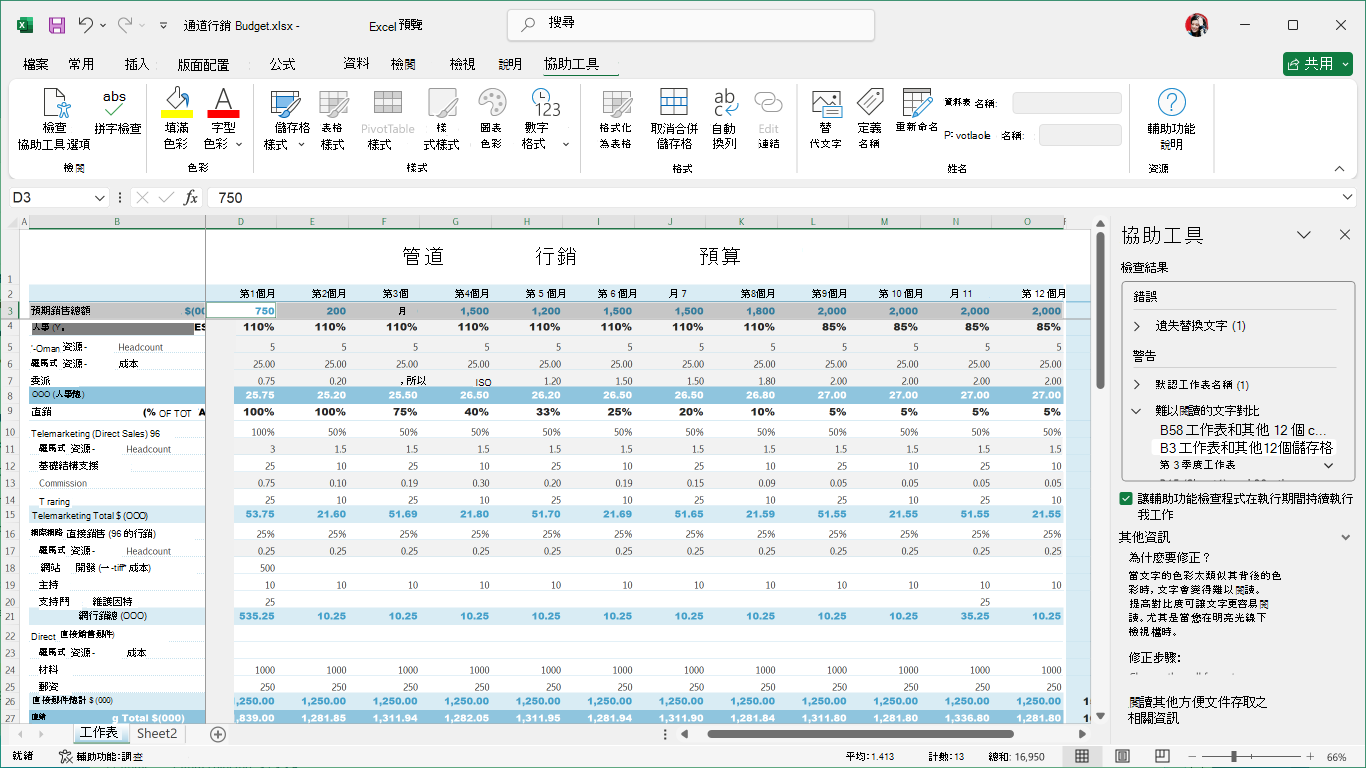Switch to Normal view icon in status bar

(x=1082, y=757)
